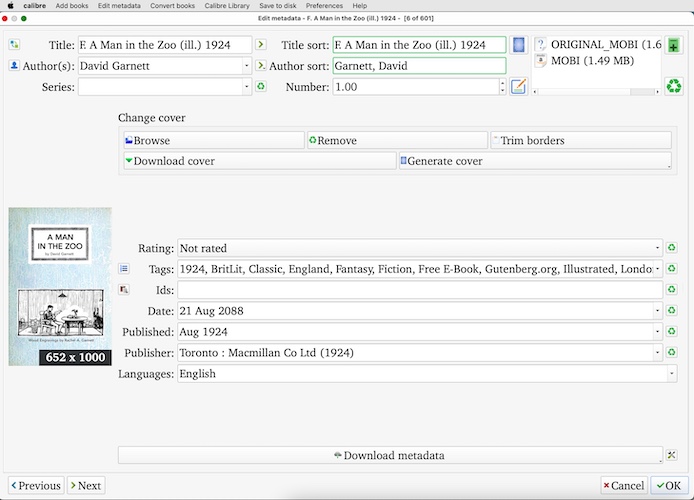The height and width of the screenshot is (500, 694).
Task: Clear the rating with its recycle icon
Action: click(671, 248)
